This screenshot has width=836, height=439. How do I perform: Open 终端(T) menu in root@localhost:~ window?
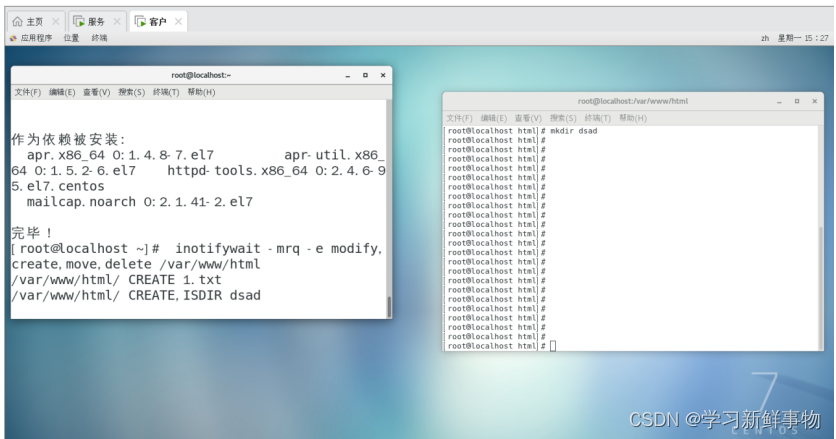(166, 92)
